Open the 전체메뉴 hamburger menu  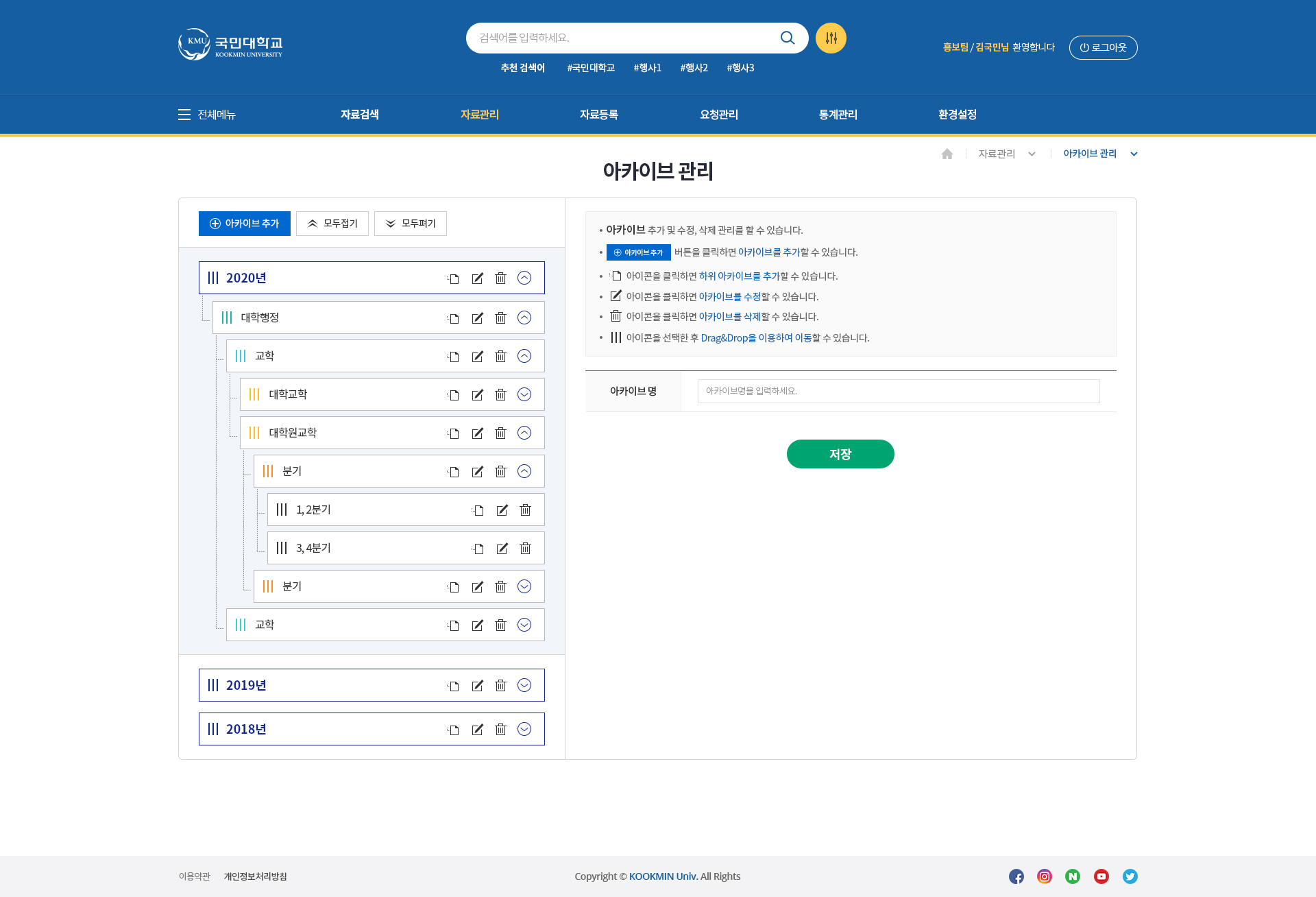click(x=206, y=115)
